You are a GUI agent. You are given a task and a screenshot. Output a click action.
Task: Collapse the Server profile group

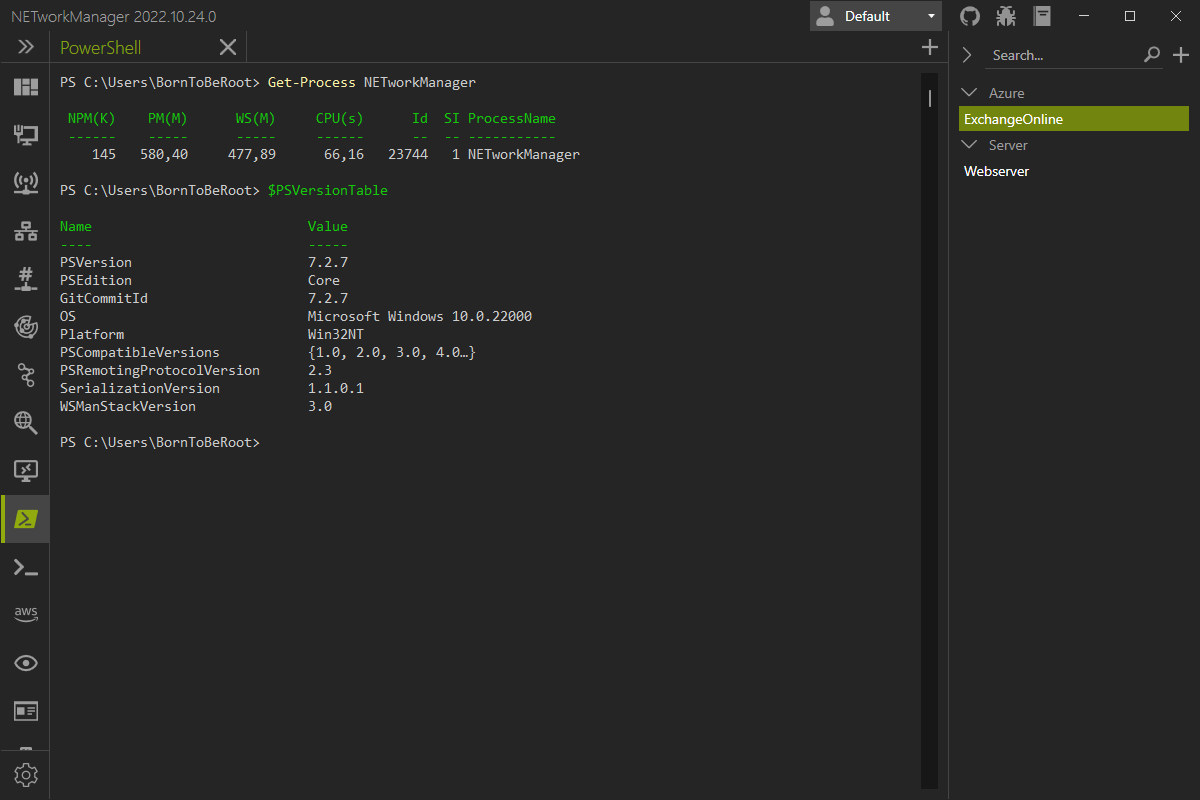[968, 144]
